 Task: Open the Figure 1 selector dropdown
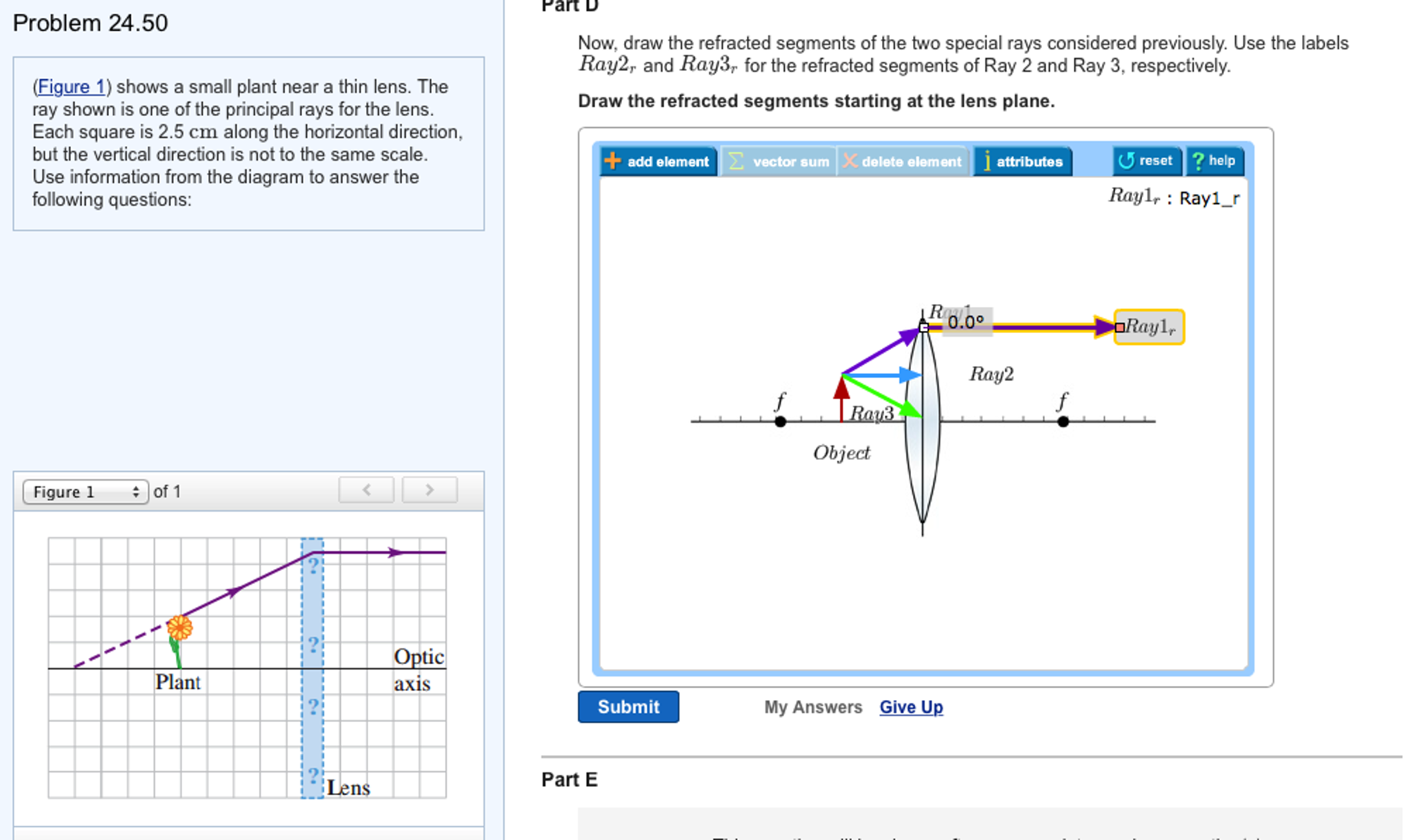pos(86,492)
